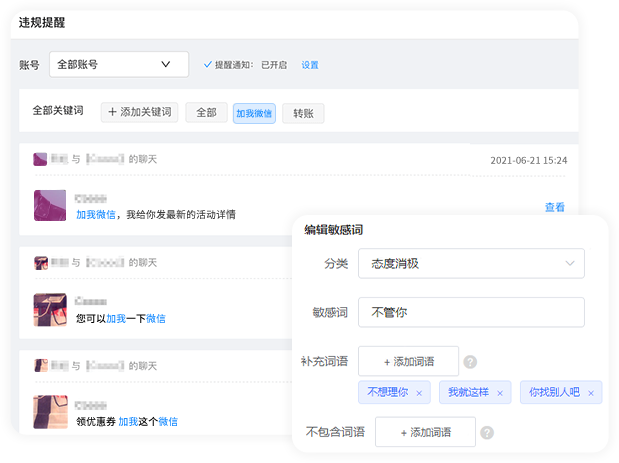The height and width of the screenshot is (463, 619).
Task: Select the 加我微信 keyword filter
Action: (x=254, y=113)
